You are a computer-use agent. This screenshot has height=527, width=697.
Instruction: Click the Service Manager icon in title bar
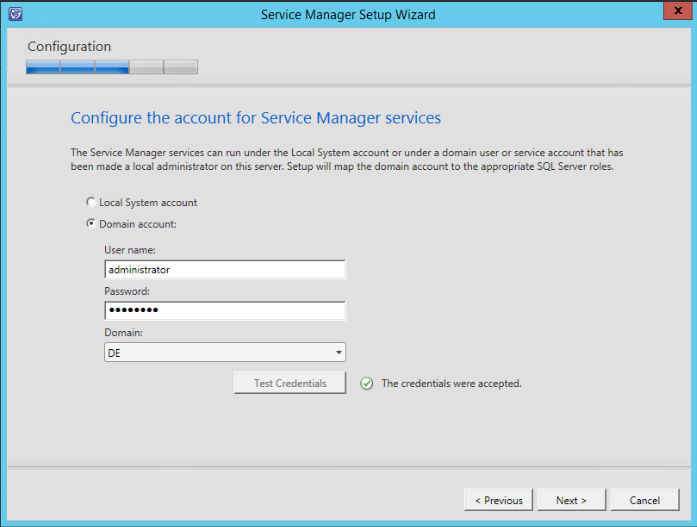[15, 15]
